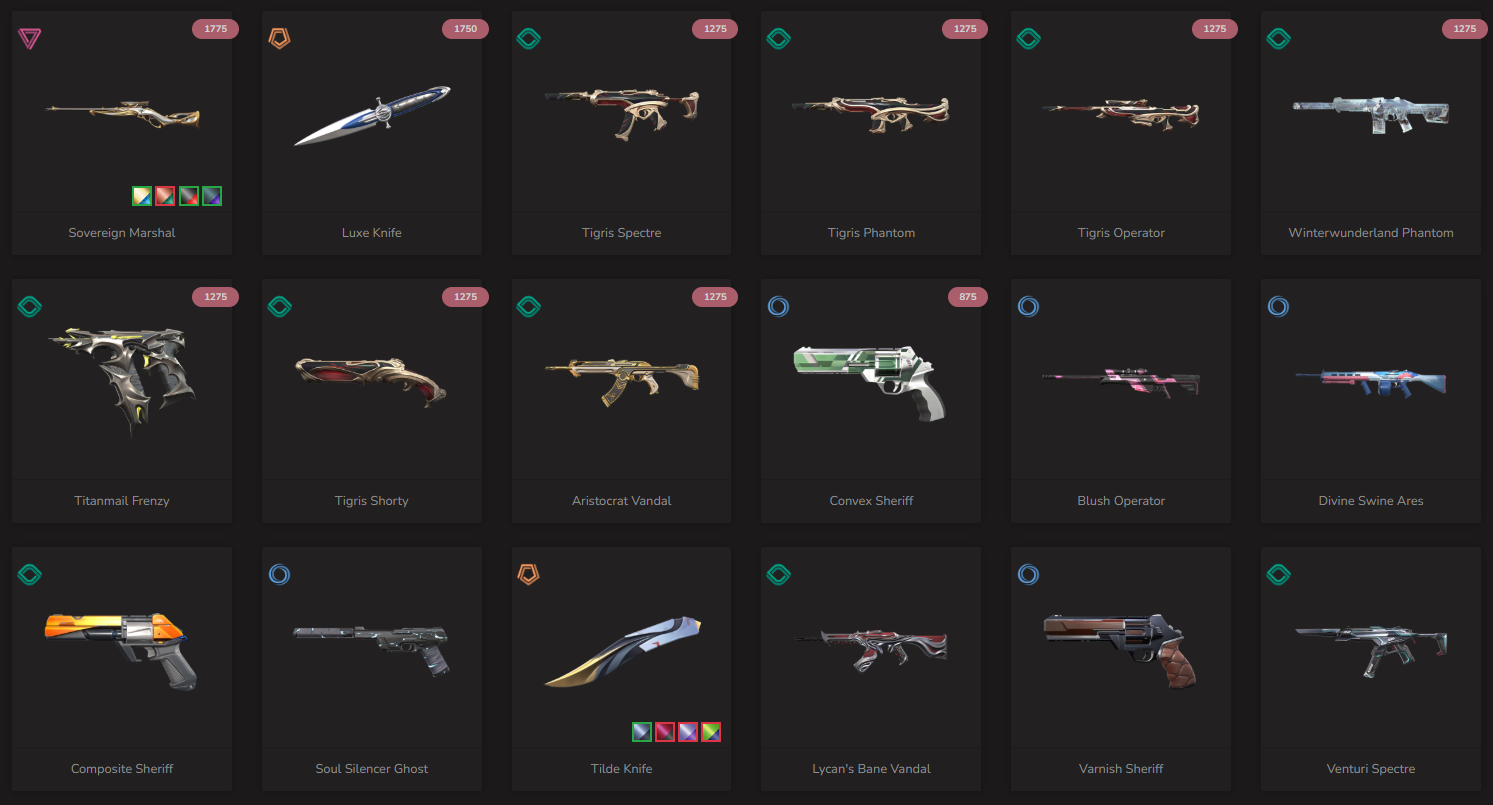
Task: Choose the magenta Tilde Knife variant swatch
Action: click(x=665, y=732)
